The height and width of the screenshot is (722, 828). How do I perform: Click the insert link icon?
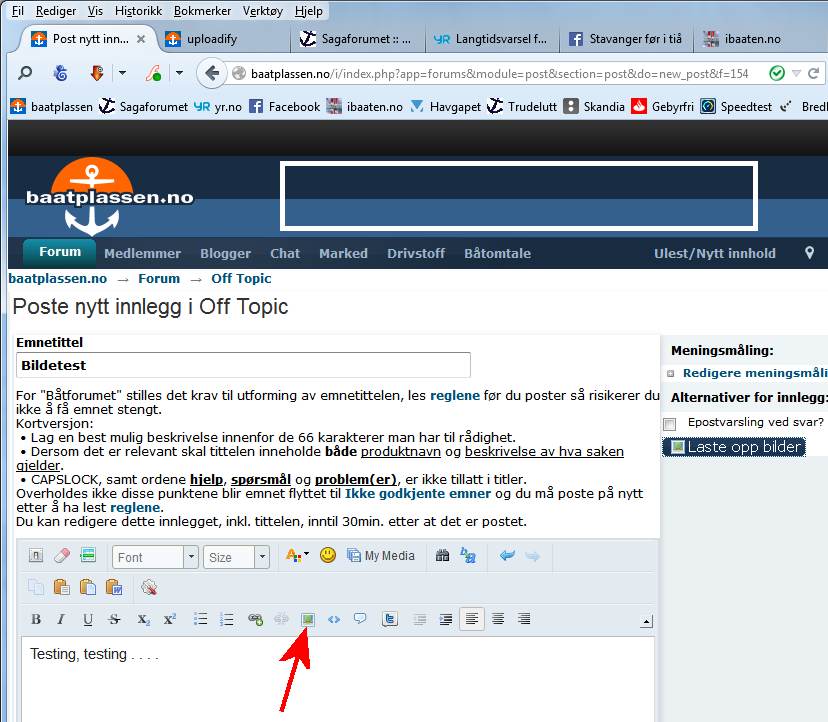(256, 619)
